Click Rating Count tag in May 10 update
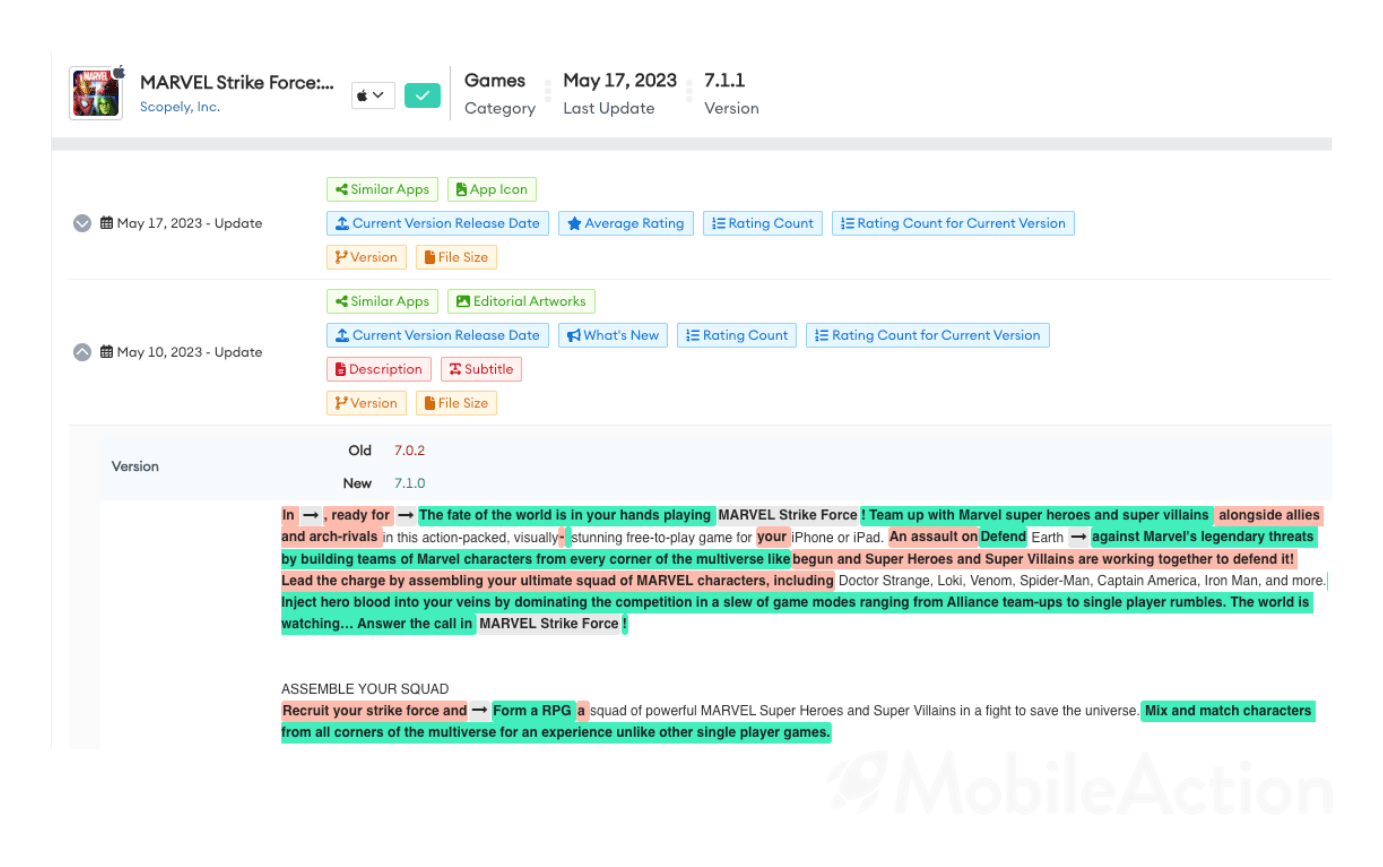Viewport: 1383px width, 867px height. (737, 335)
